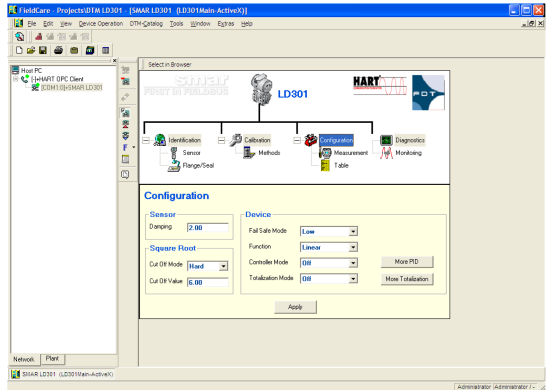Select Sensor under Identification
The width and height of the screenshot is (550, 390).
point(192,153)
